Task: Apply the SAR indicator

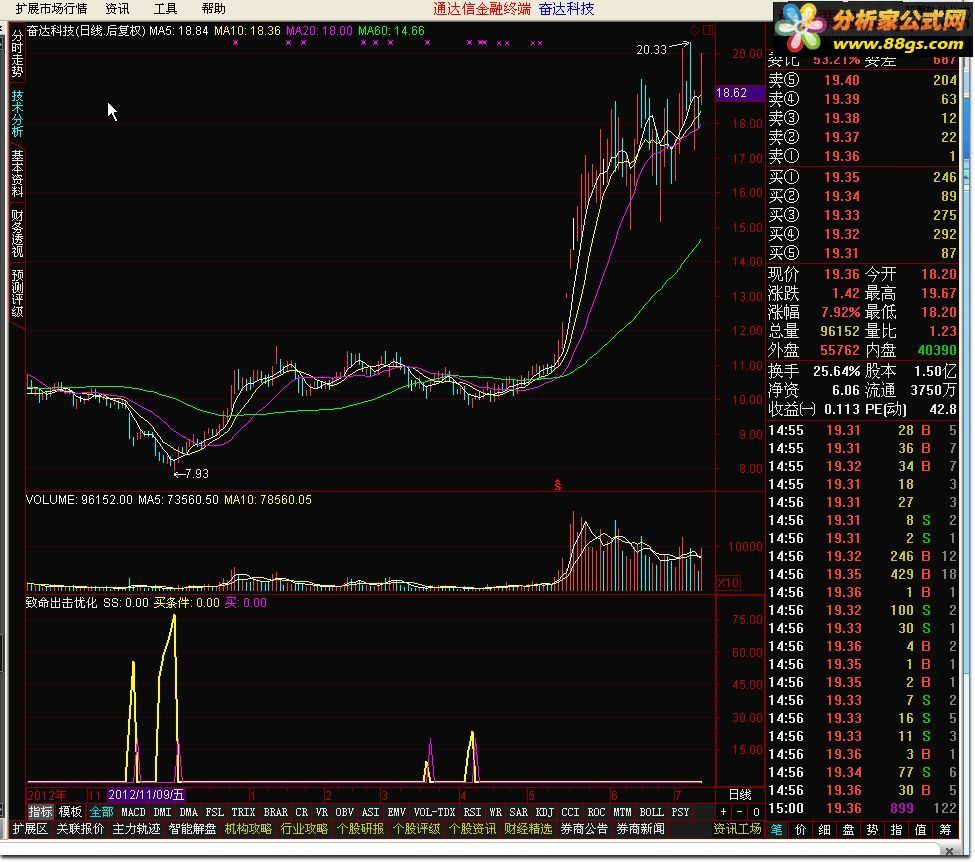Action: click(x=519, y=812)
